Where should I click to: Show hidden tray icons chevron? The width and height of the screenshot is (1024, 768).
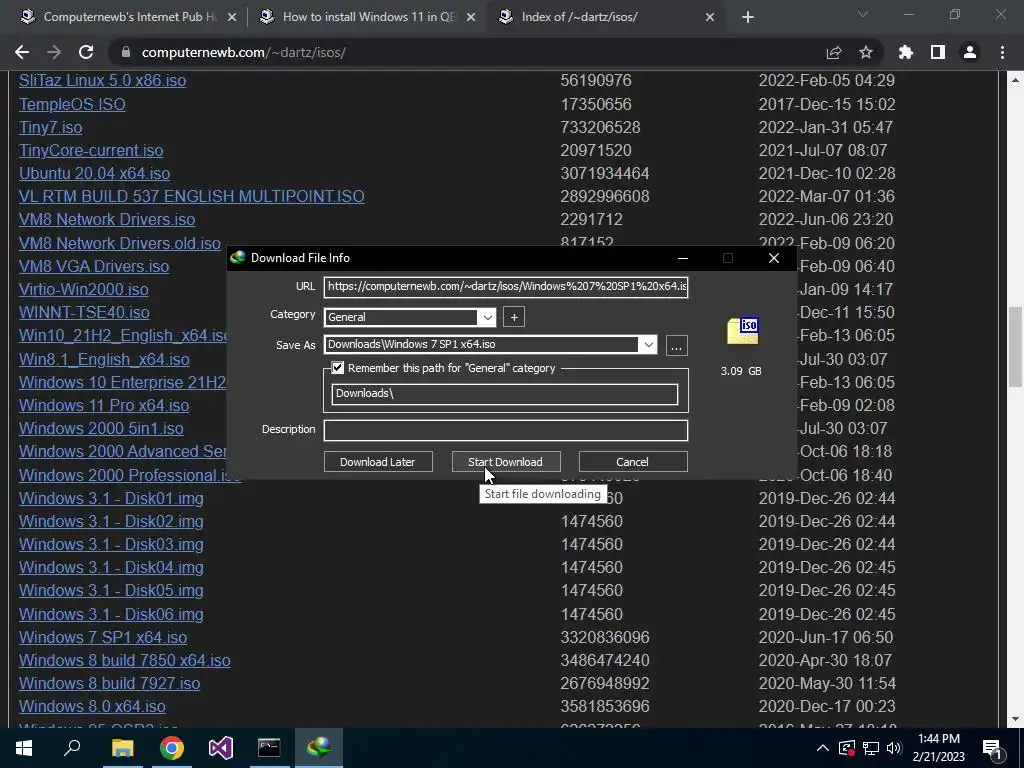tap(823, 748)
